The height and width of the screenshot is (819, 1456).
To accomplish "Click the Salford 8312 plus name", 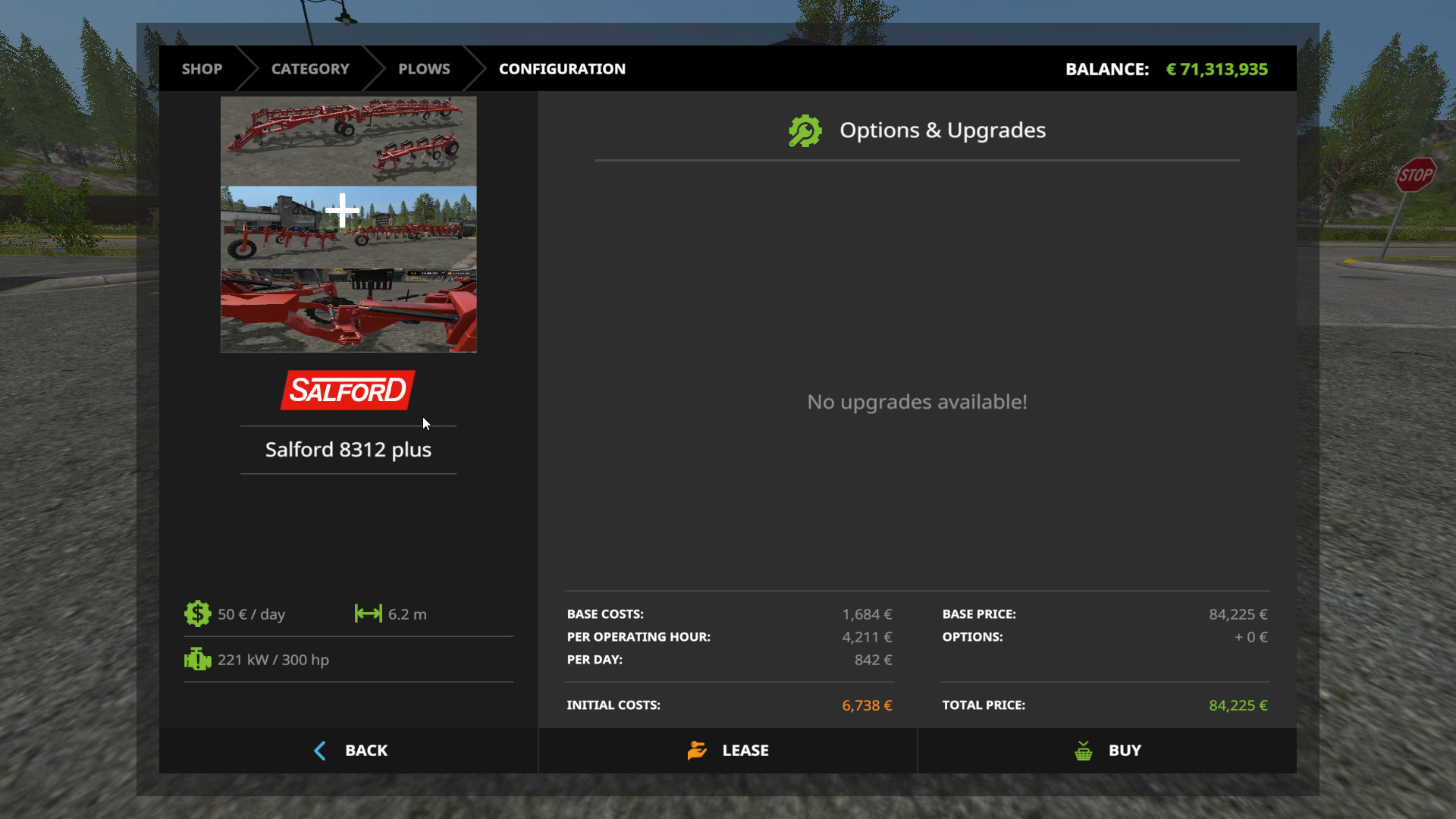I will coord(348,450).
